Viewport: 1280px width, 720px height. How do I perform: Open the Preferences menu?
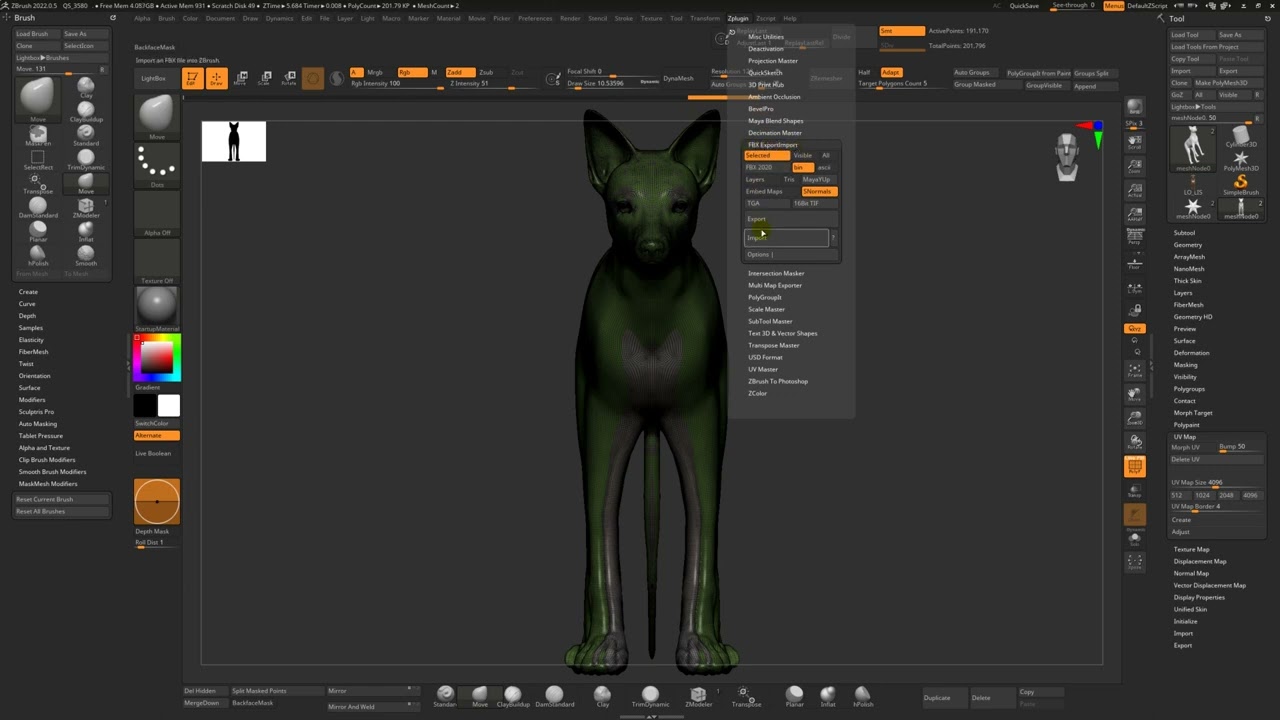tap(535, 18)
